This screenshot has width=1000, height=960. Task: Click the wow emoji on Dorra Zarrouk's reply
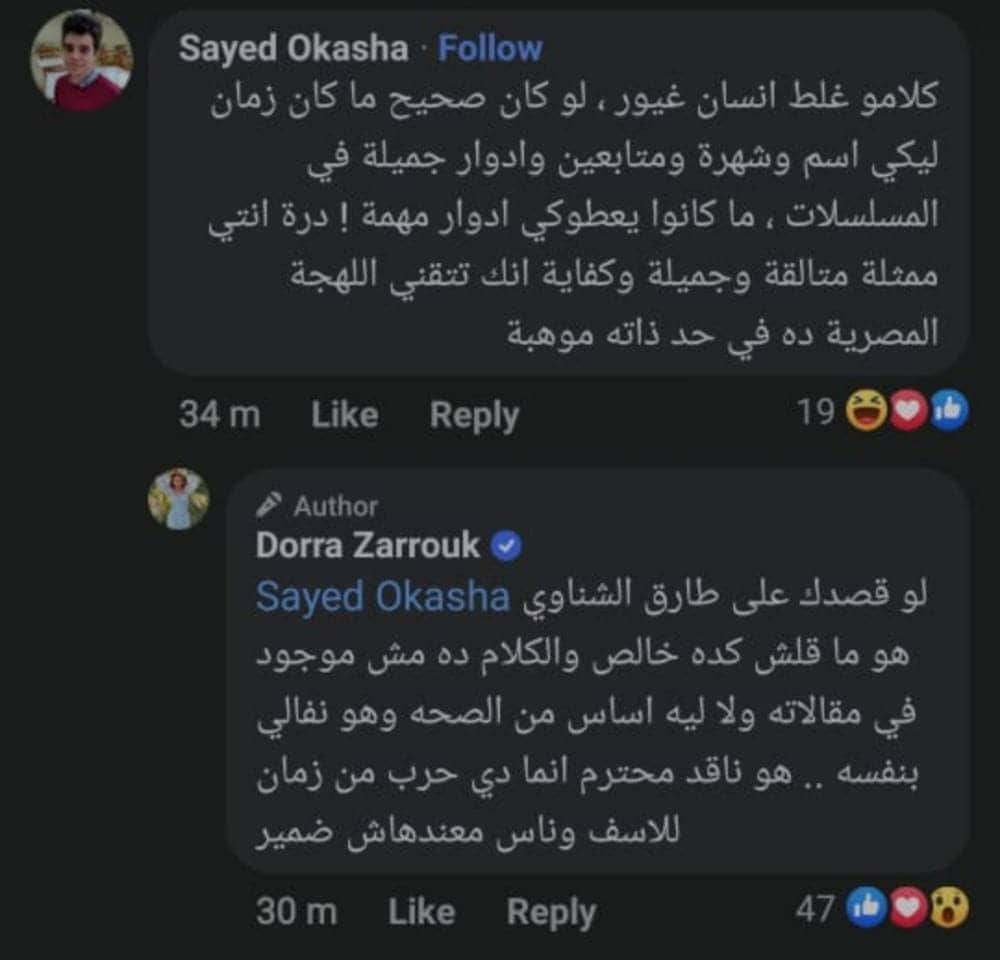947,909
